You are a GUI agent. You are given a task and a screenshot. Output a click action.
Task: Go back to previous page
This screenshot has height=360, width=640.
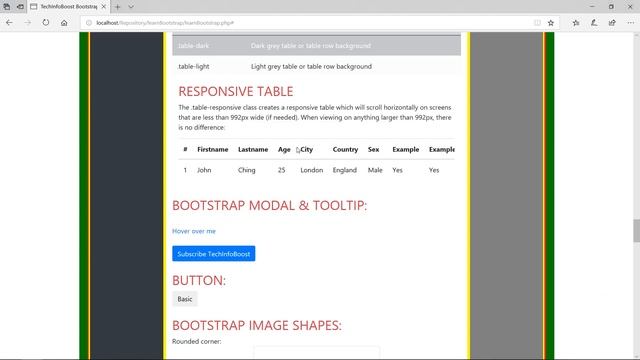coord(9,23)
